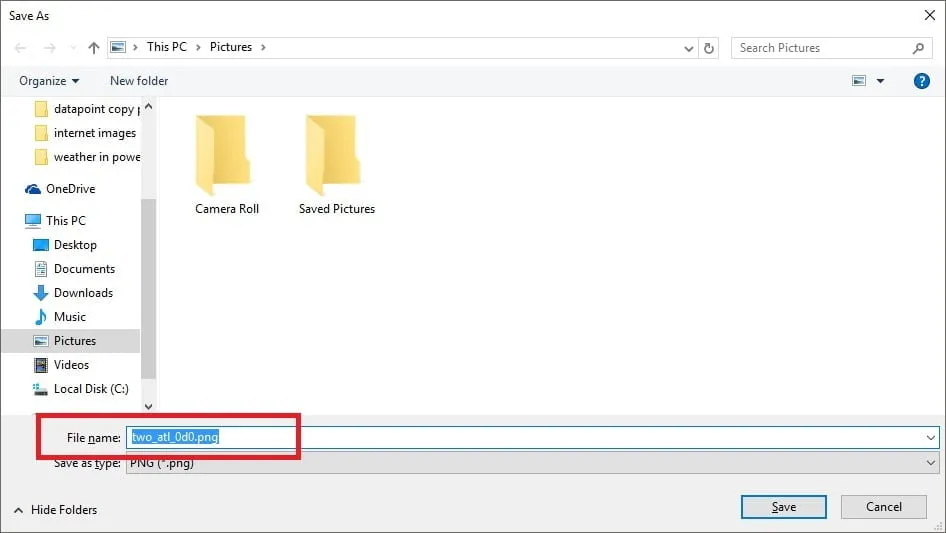Screen dimensions: 946x533
Task: Select Pictures in navigation pane
Action: pos(71,341)
